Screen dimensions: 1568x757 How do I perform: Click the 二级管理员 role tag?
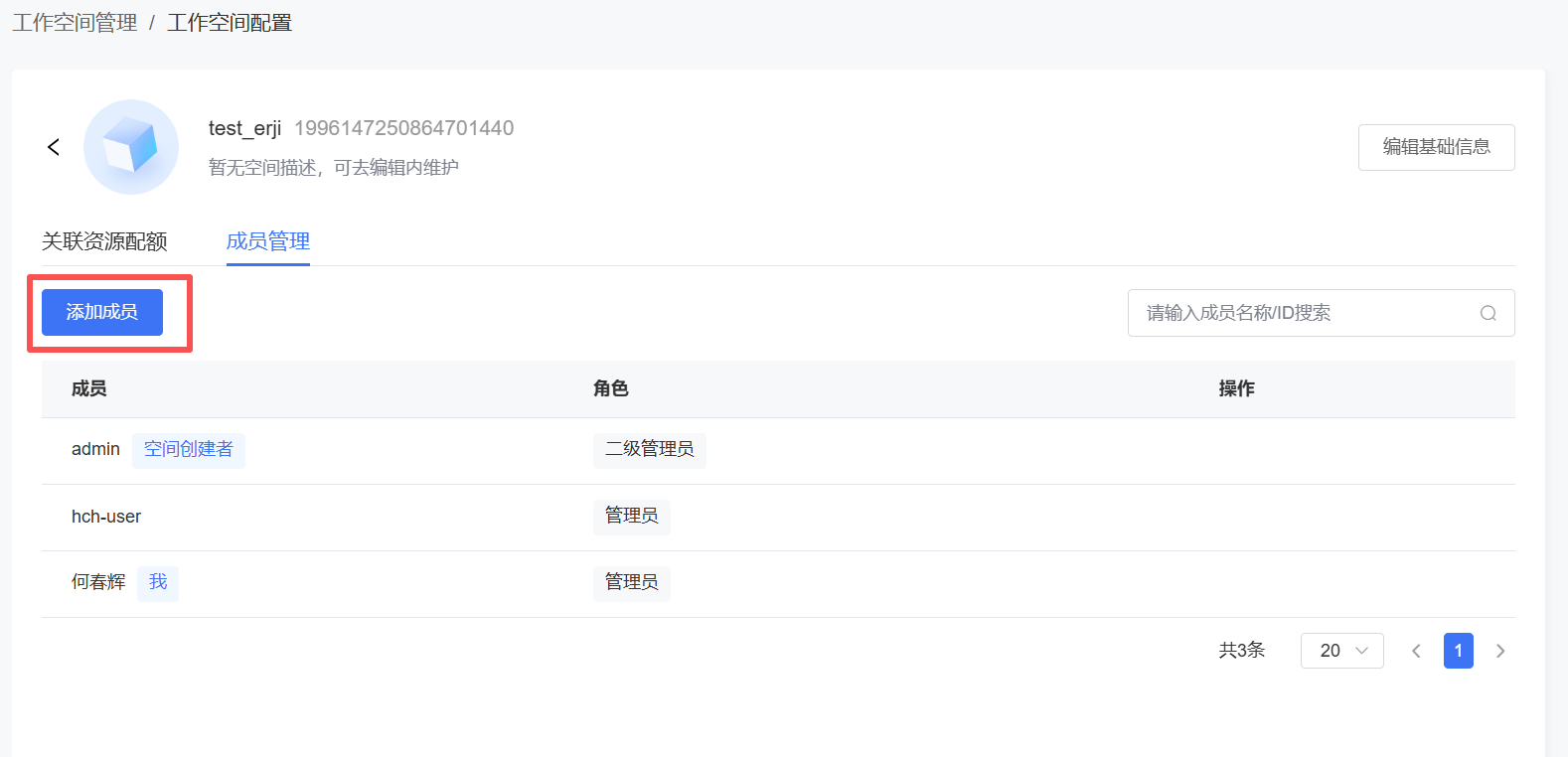[650, 450]
